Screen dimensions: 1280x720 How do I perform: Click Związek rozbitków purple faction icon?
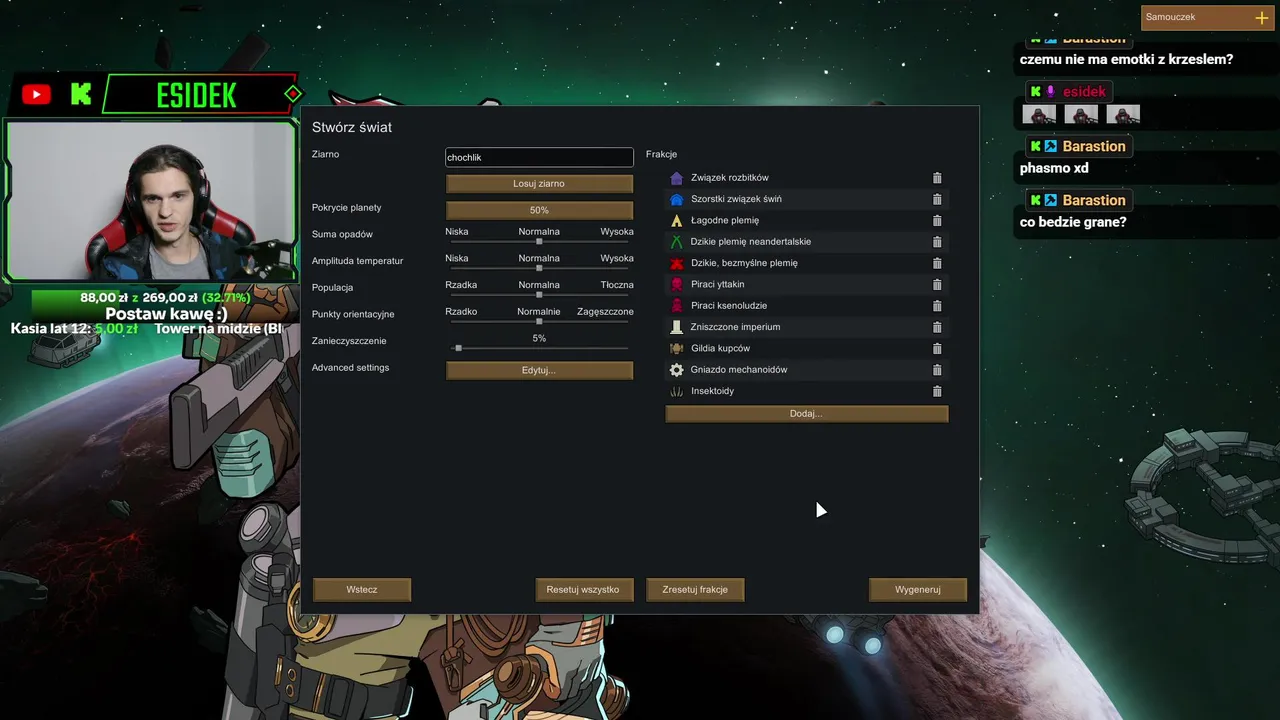coord(677,178)
